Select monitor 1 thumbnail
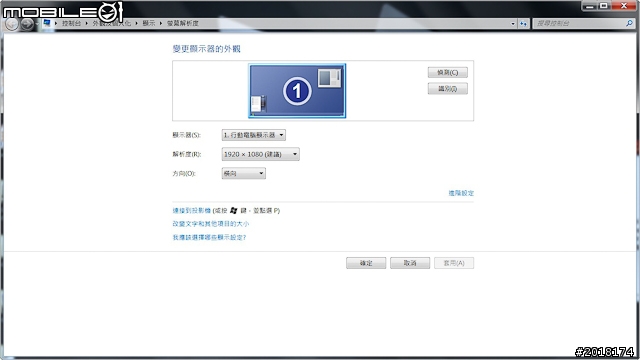The width and height of the screenshot is (640, 360). click(x=297, y=91)
